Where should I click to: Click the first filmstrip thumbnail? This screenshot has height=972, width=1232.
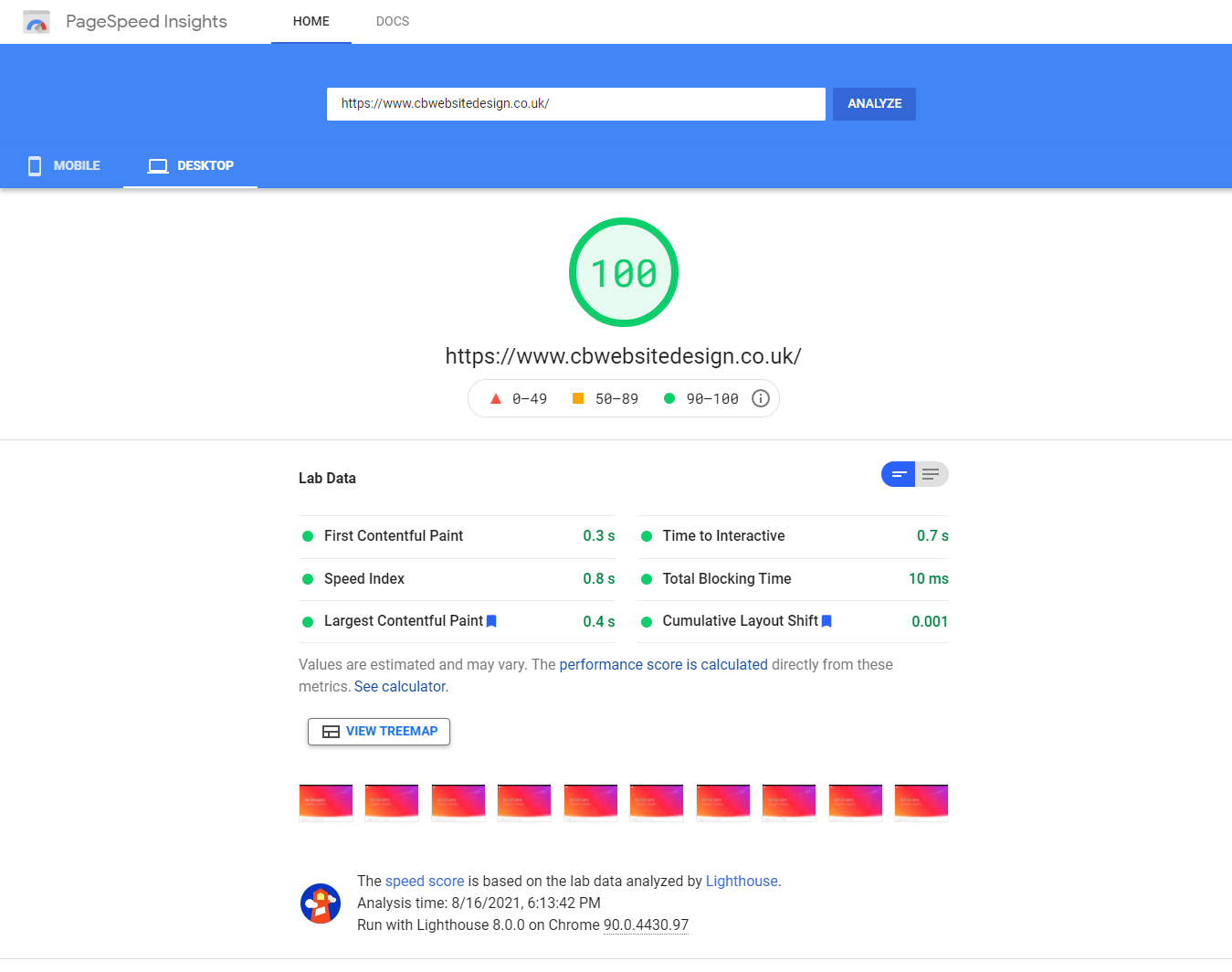[326, 803]
